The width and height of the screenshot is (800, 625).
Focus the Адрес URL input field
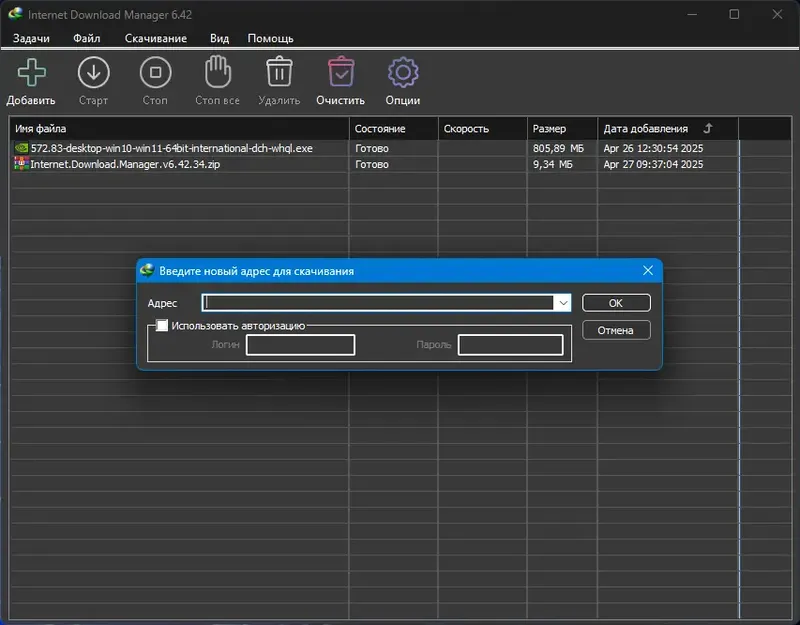tap(378, 303)
